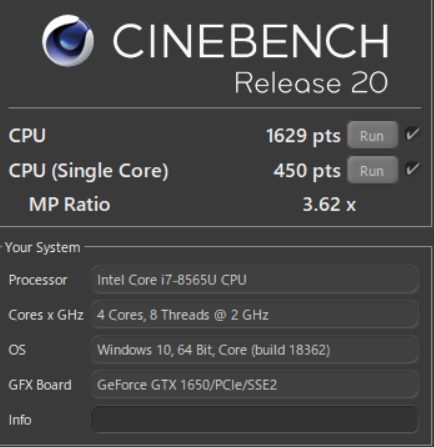Viewport: 434px width, 447px height.
Task: Run the CPU multi-core benchmark
Action: pos(373,135)
